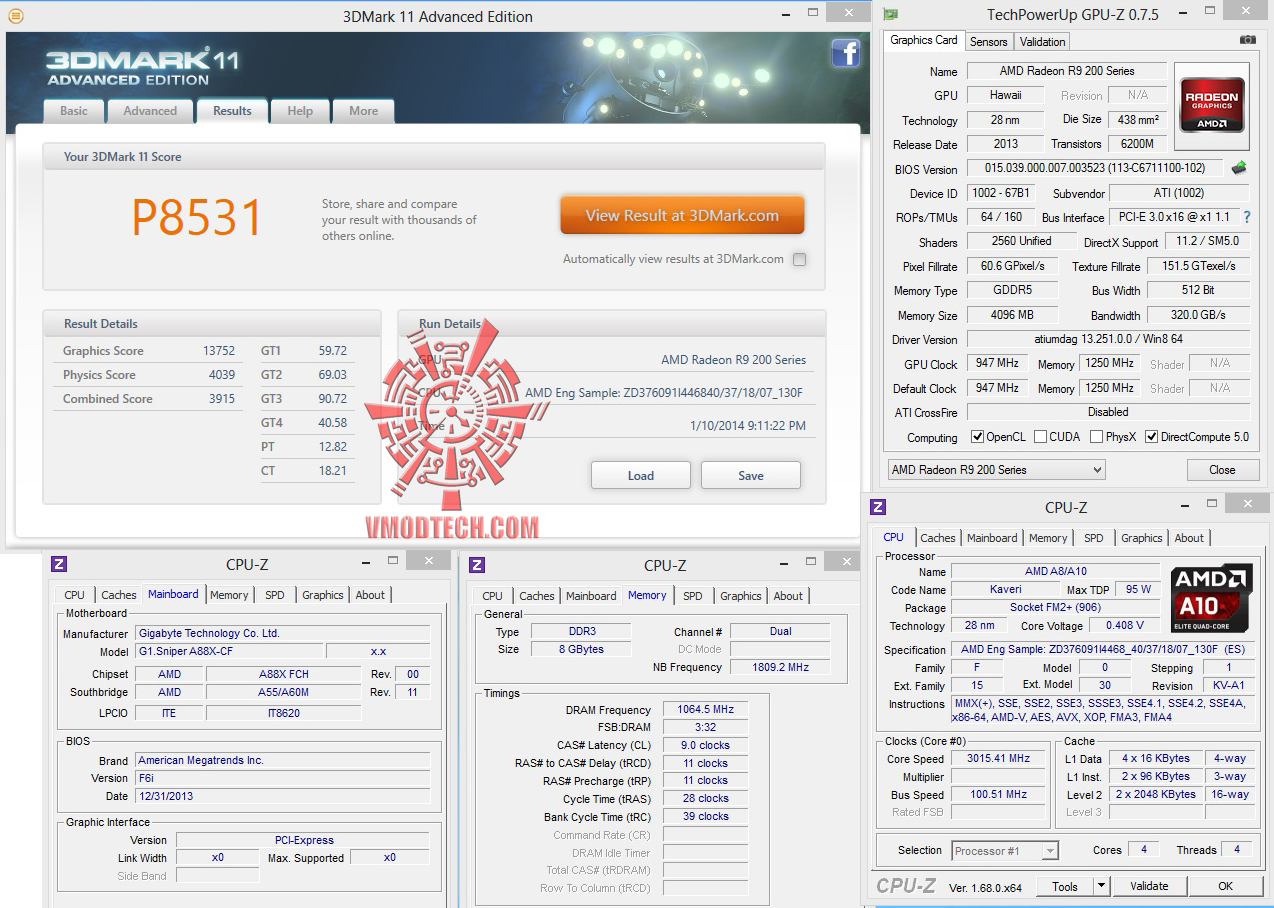
Task: Click the 3DMark 11 title bar app icon
Action: [14, 16]
